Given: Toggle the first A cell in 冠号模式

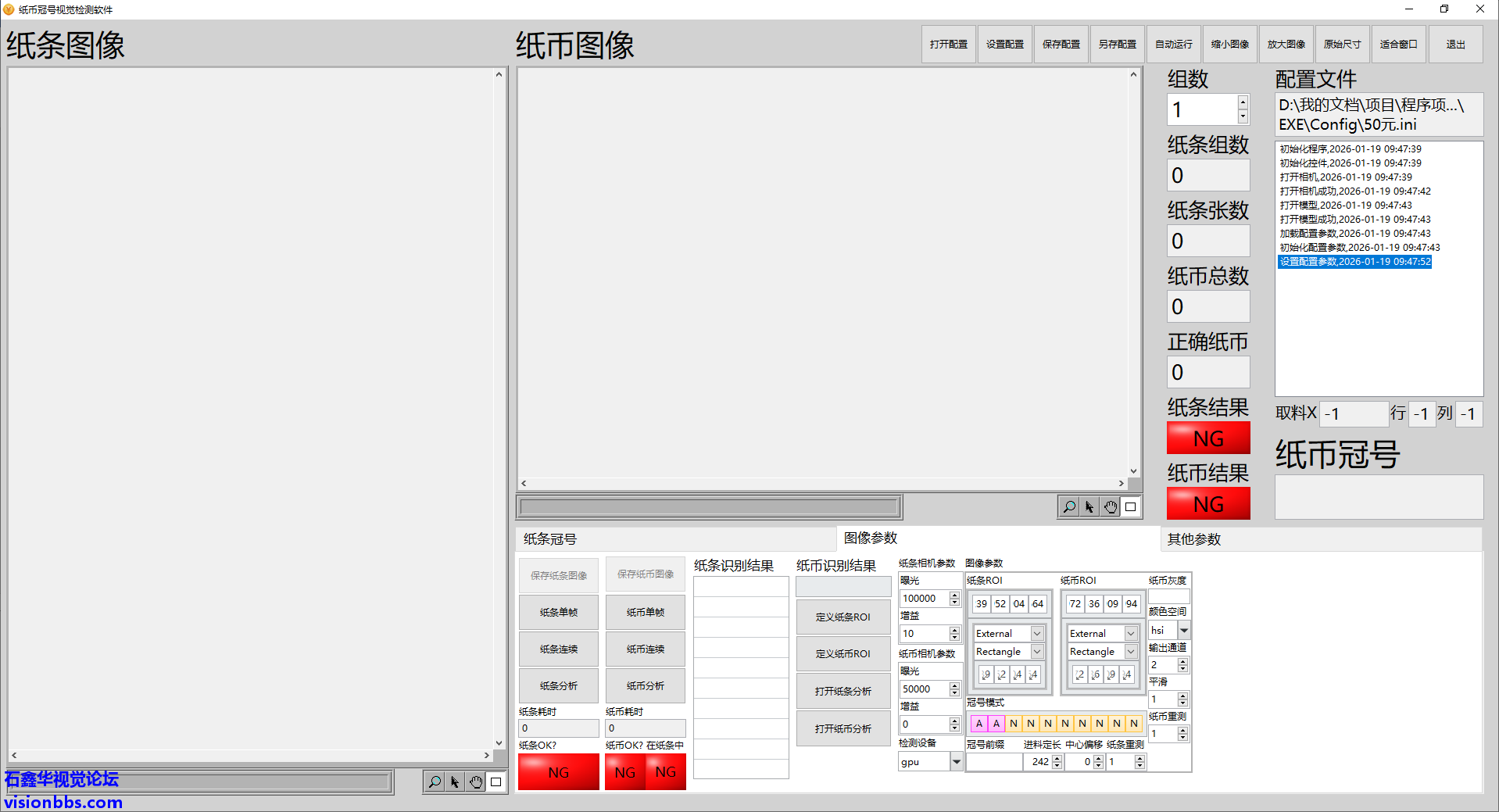Looking at the screenshot, I should [978, 723].
